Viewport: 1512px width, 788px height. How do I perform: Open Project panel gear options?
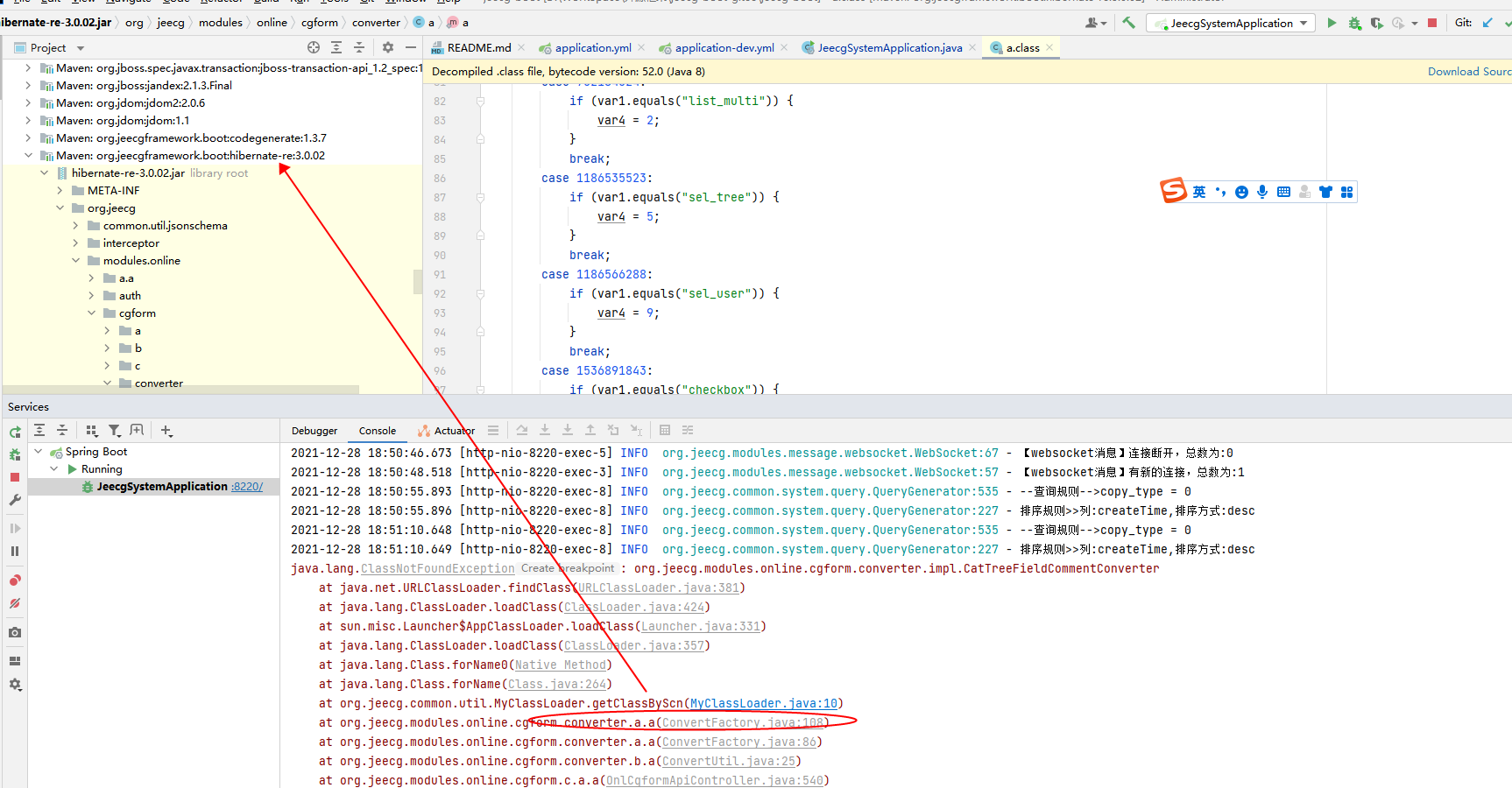point(388,47)
